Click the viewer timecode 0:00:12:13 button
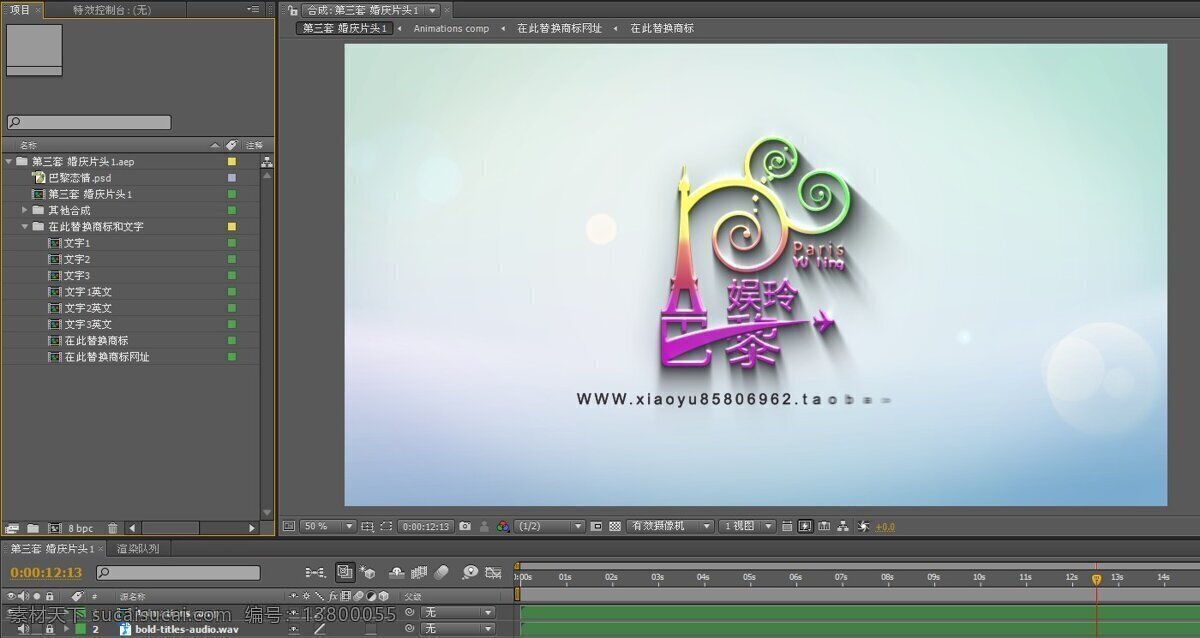The height and width of the screenshot is (638, 1200). pos(426,526)
